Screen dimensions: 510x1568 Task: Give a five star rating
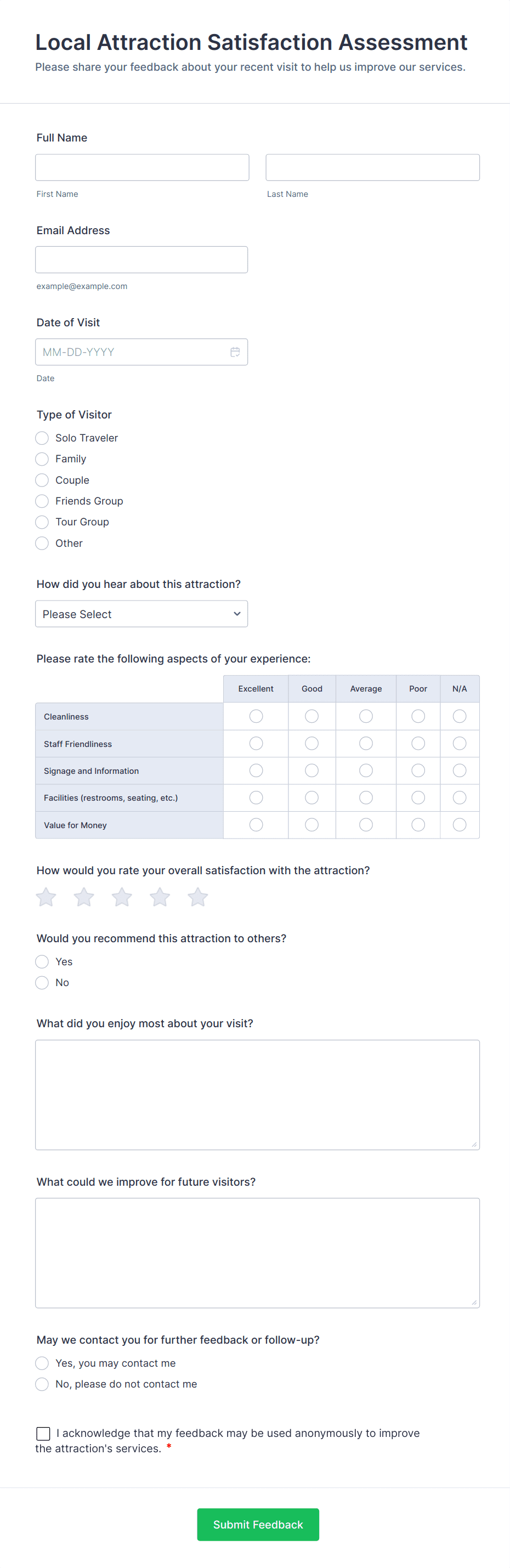click(198, 897)
